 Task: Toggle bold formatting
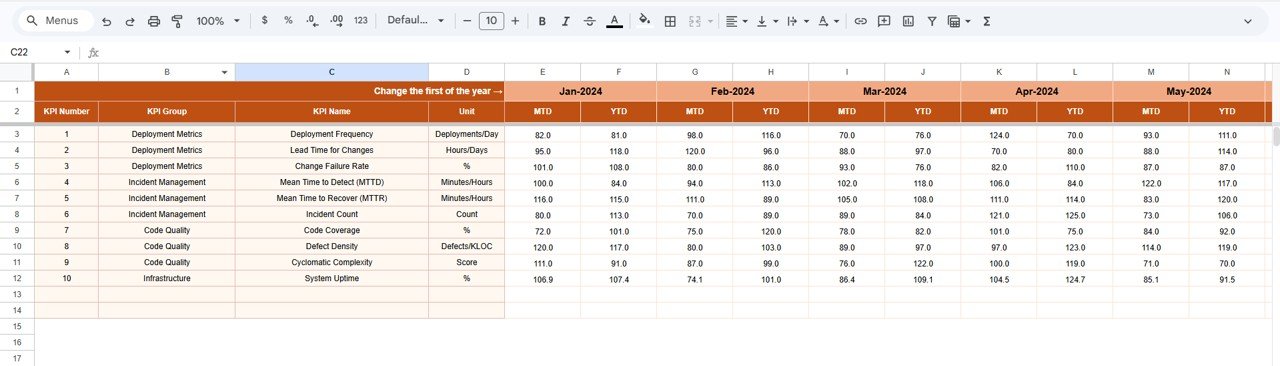tap(542, 21)
